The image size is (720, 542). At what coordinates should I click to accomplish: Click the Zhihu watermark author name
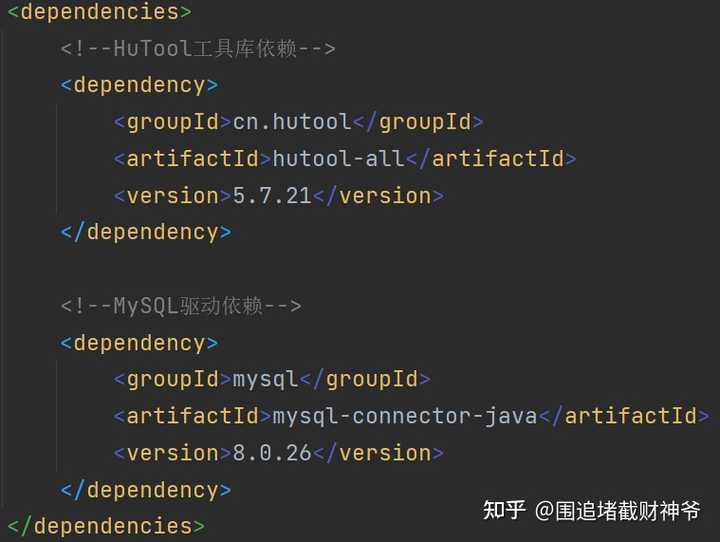point(618,511)
